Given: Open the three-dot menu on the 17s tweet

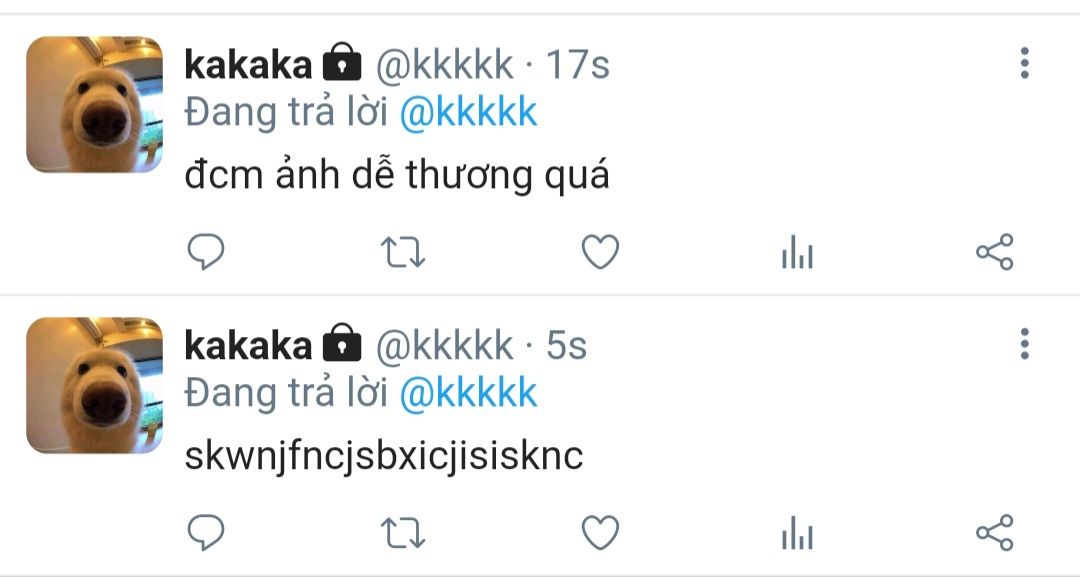Looking at the screenshot, I should 1025,63.
